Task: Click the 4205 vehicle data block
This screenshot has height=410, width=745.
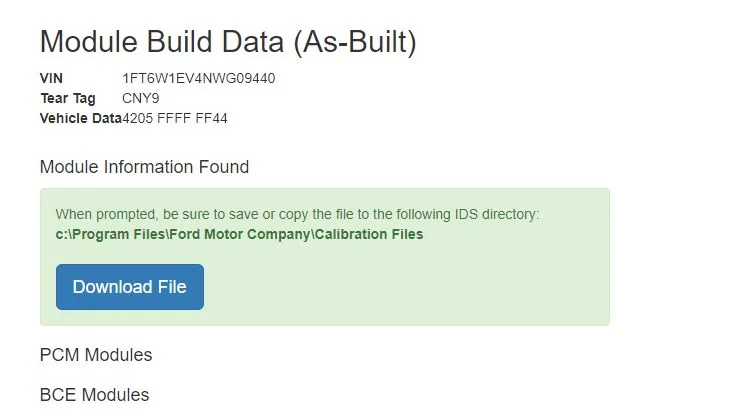Action: pyautogui.click(x=138, y=119)
